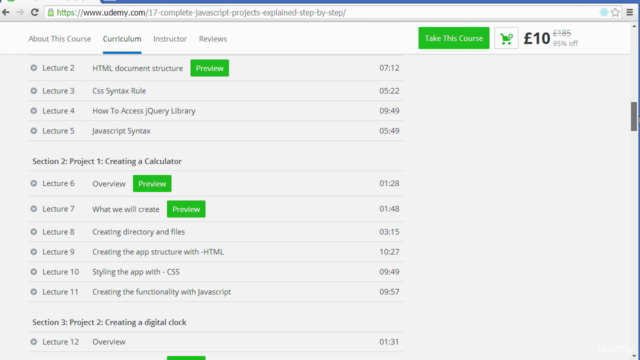This screenshot has width=640, height=360.
Task: Click the Lecture 5 label
Action: tap(58, 131)
